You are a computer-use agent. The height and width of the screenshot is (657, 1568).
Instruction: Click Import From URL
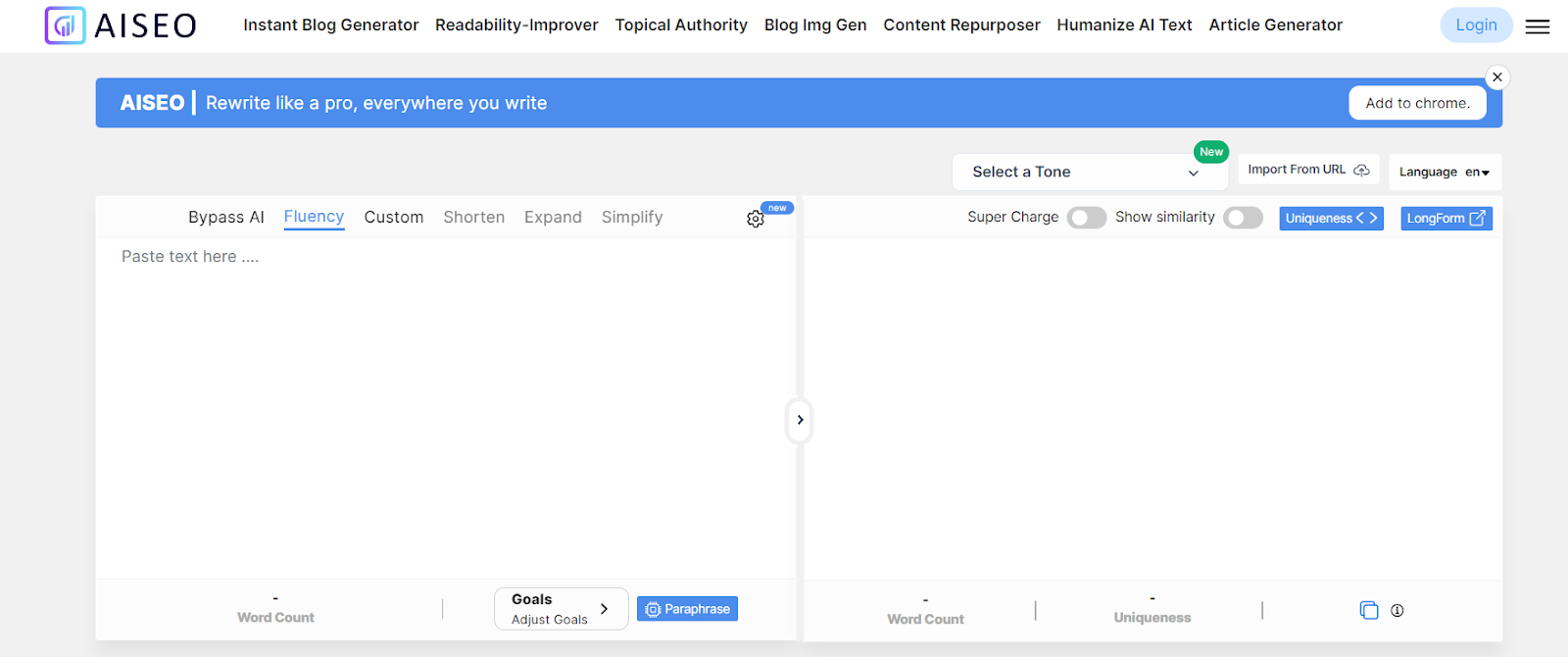click(x=1308, y=170)
